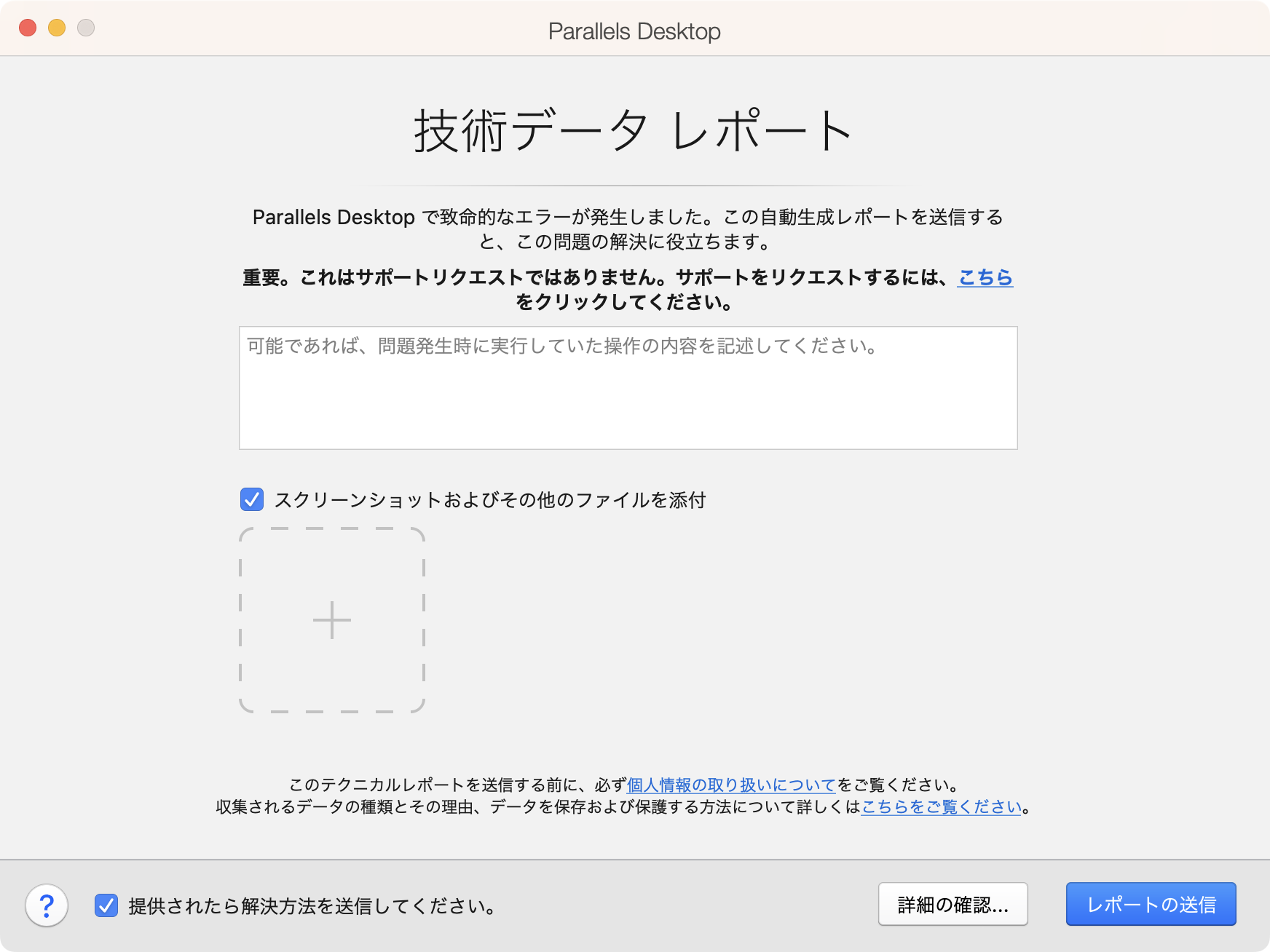Click the レポートの送信 button

pos(1151,904)
